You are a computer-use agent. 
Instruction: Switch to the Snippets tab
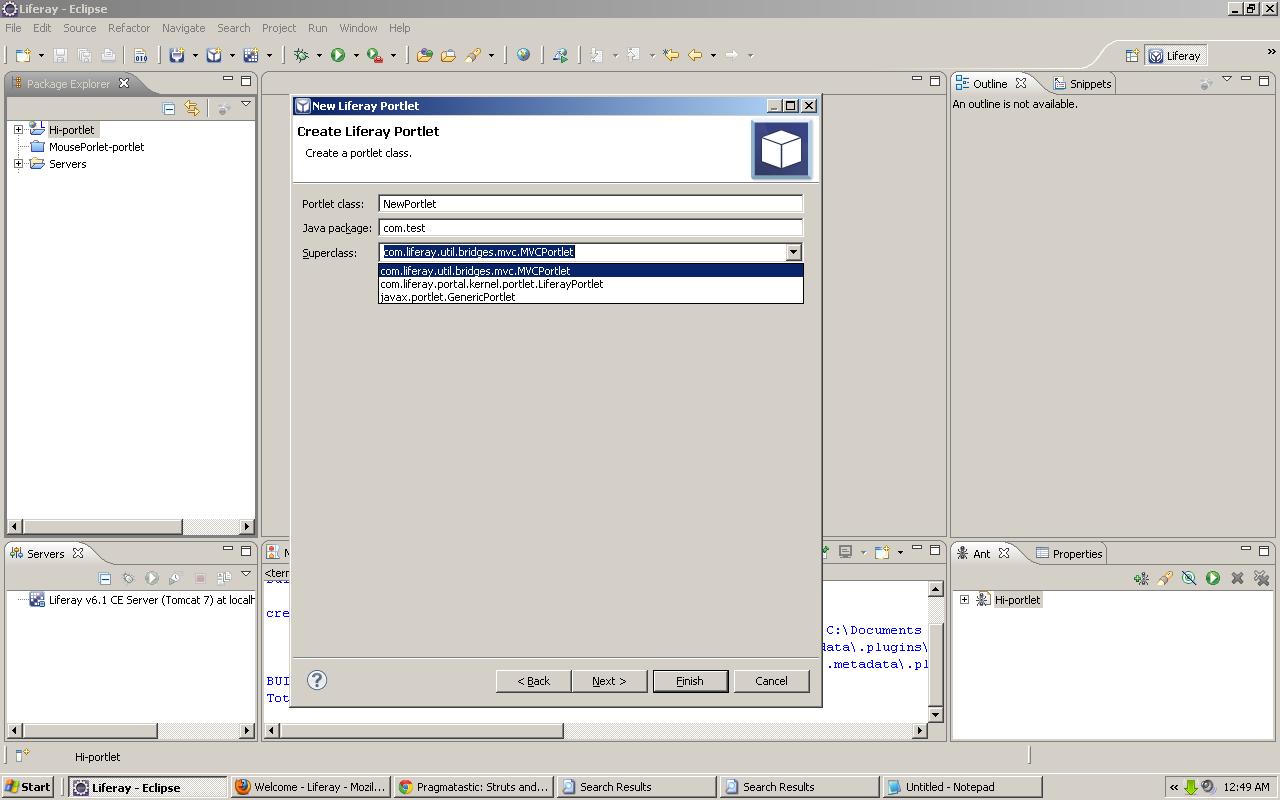(x=1082, y=84)
